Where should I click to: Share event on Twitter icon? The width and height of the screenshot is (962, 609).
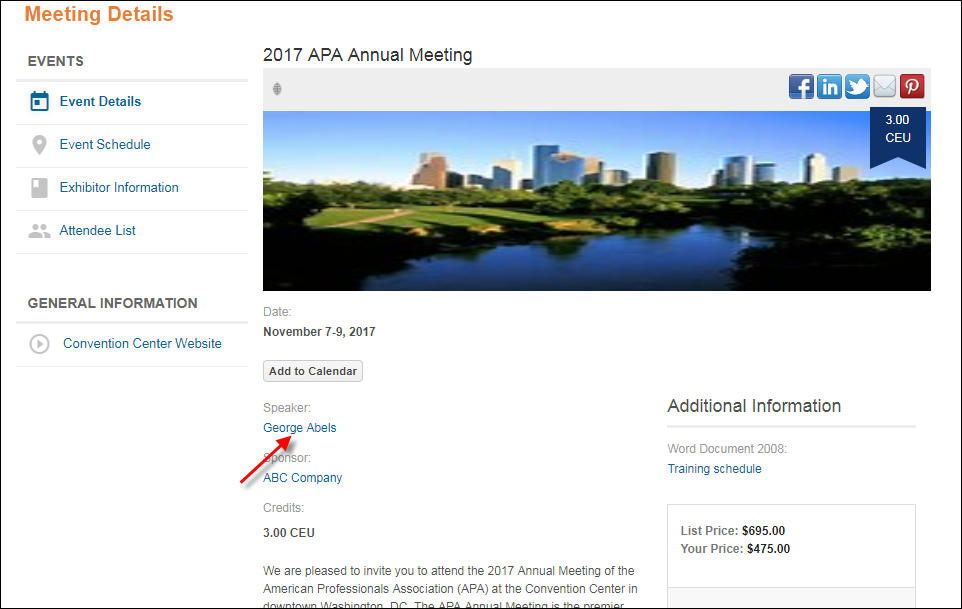coord(857,86)
